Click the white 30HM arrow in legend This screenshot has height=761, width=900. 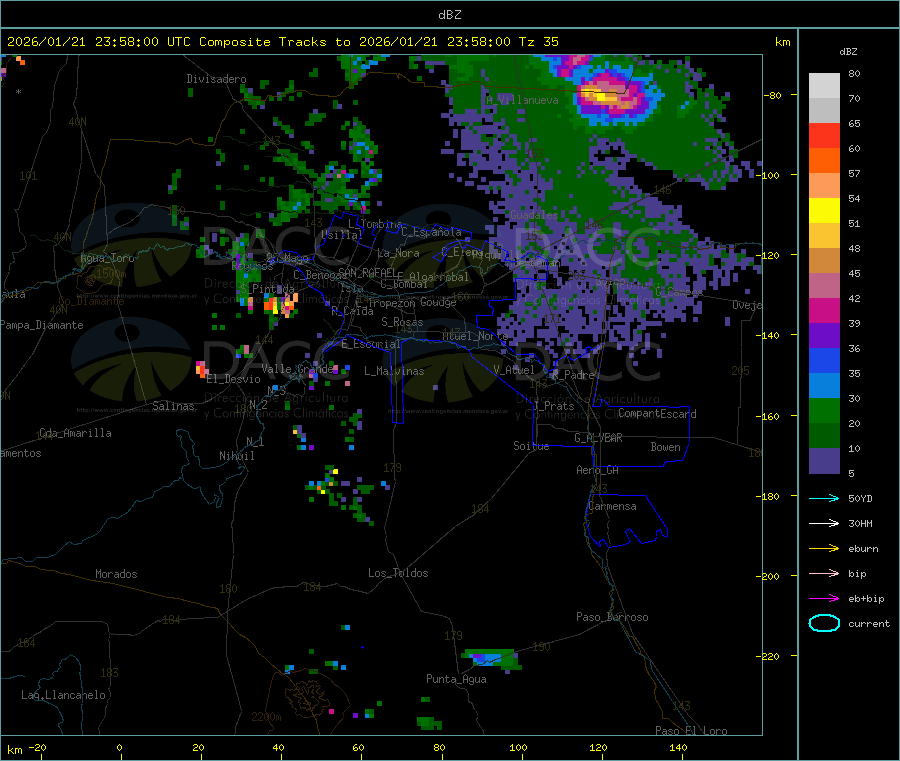pos(824,523)
